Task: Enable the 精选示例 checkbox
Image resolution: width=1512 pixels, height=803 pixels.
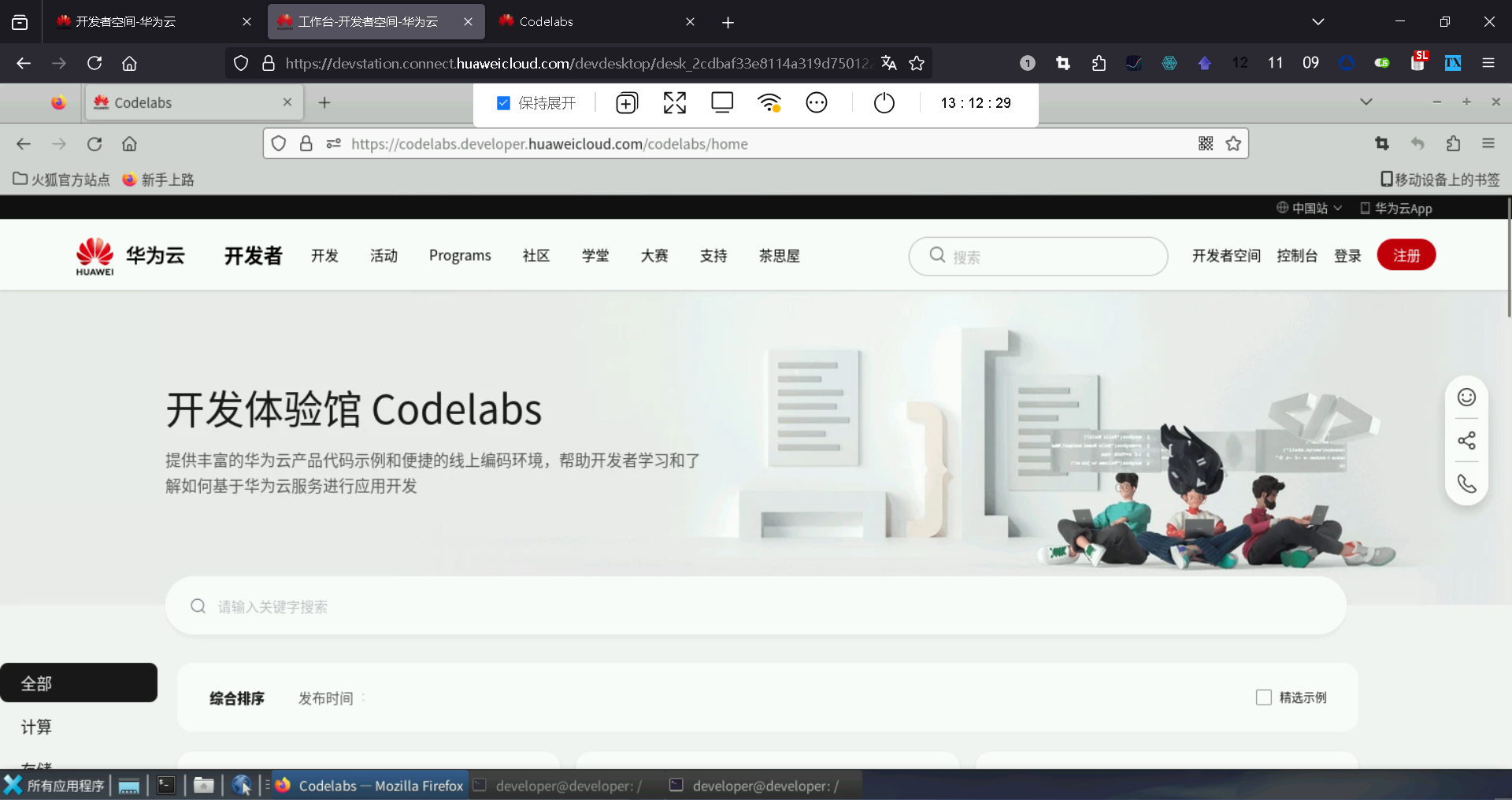Action: [x=1264, y=698]
